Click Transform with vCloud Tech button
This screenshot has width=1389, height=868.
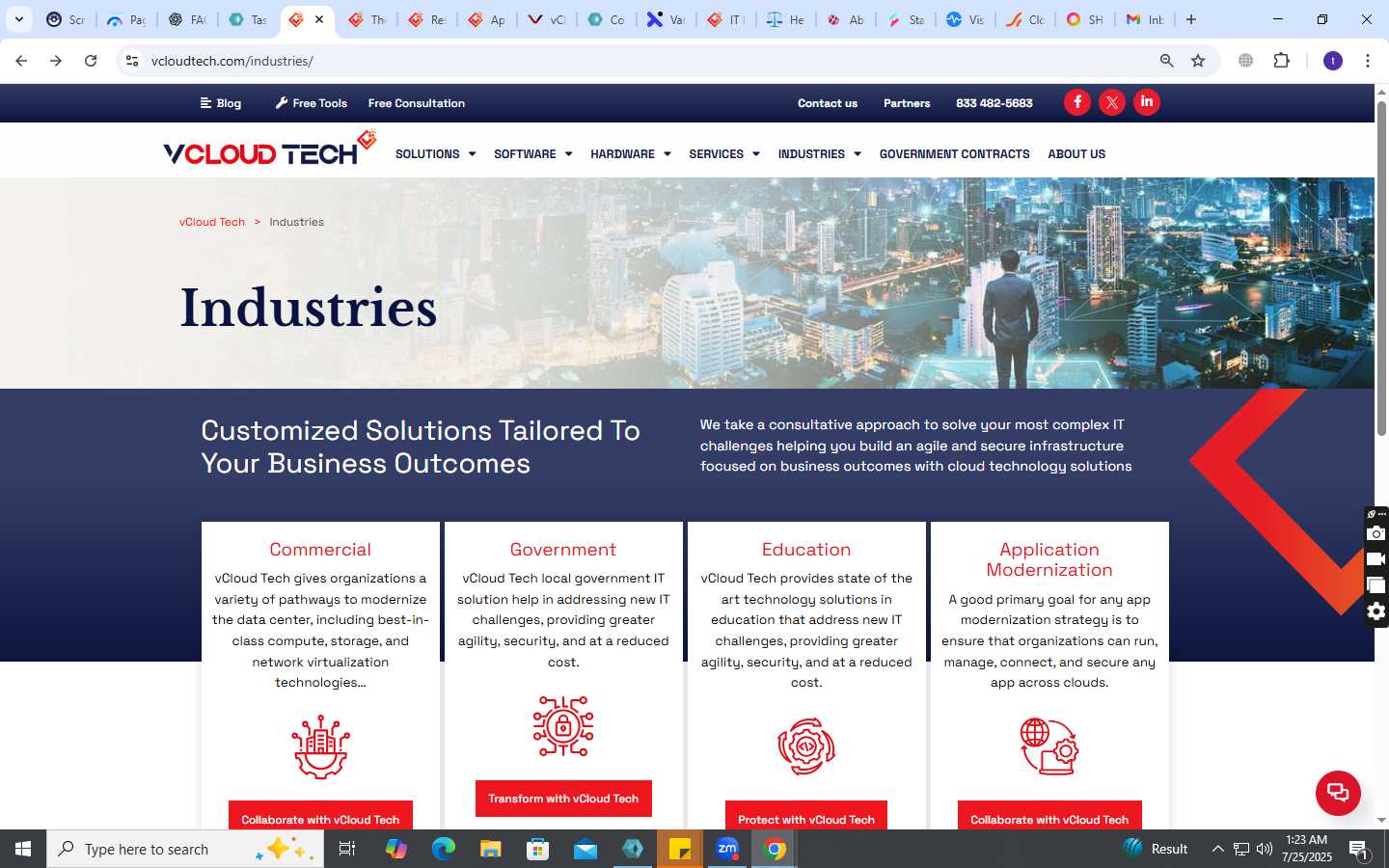pyautogui.click(x=563, y=799)
